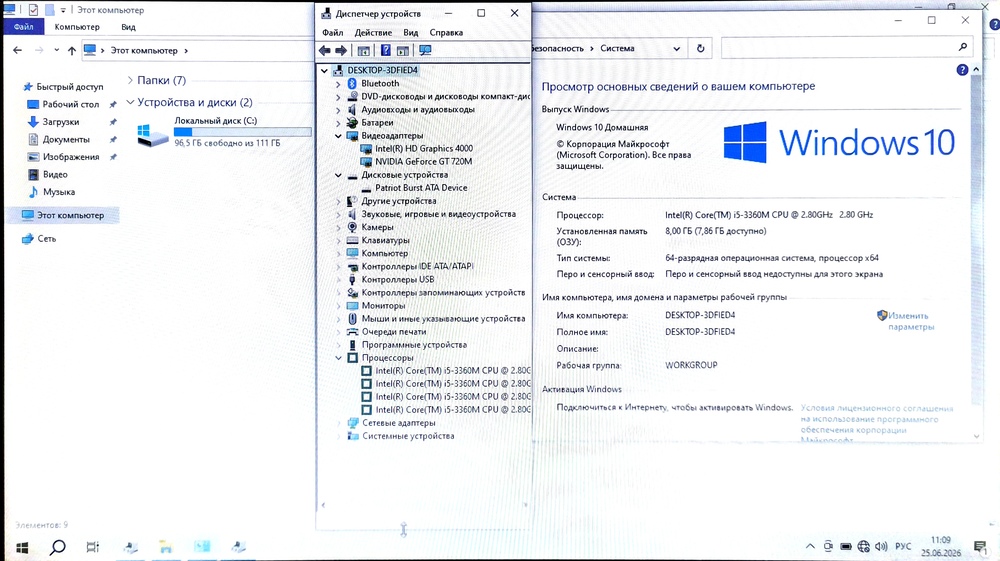
Task: Click the Камеры category icon
Action: pos(352,227)
